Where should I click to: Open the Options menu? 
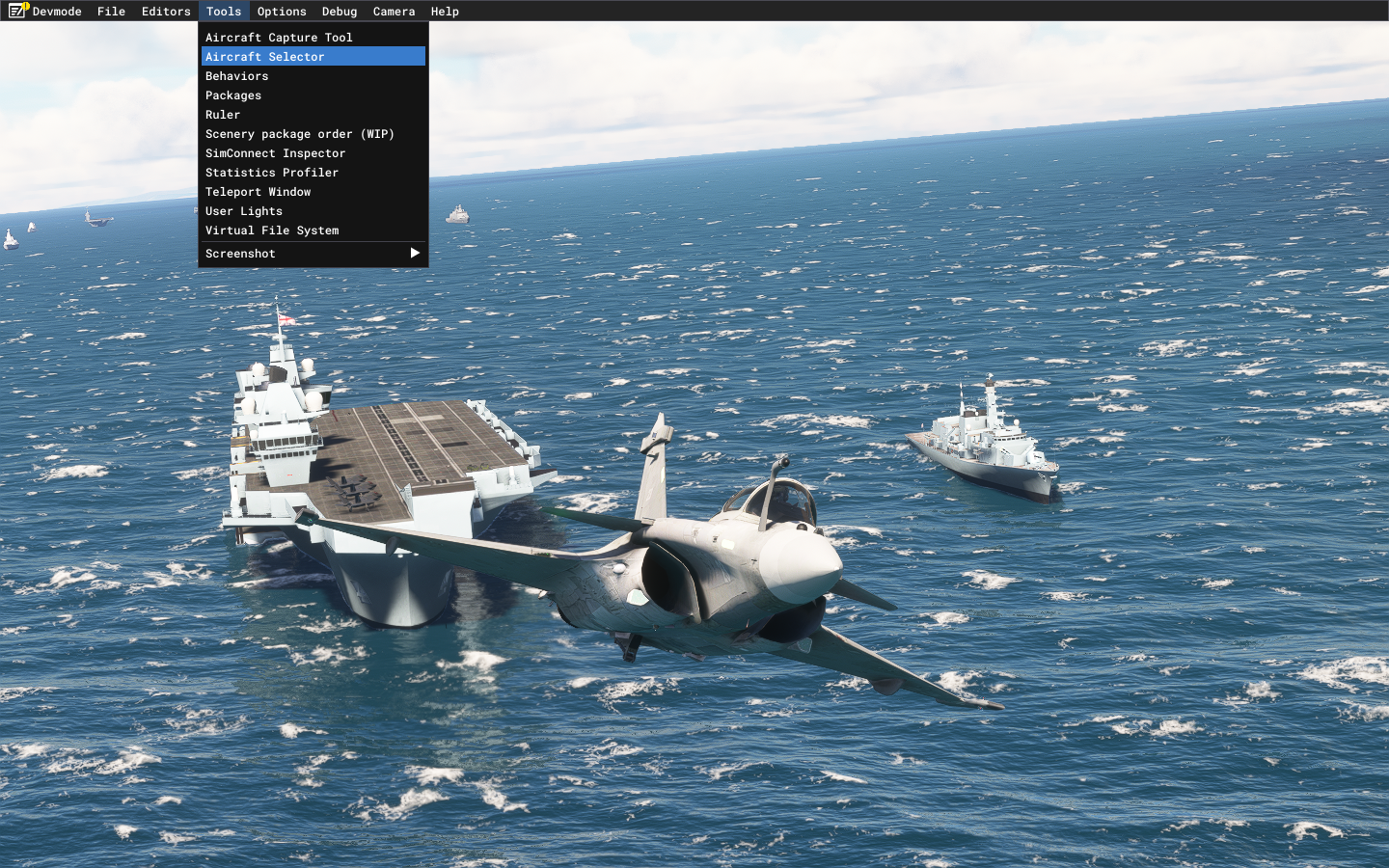pos(282,12)
